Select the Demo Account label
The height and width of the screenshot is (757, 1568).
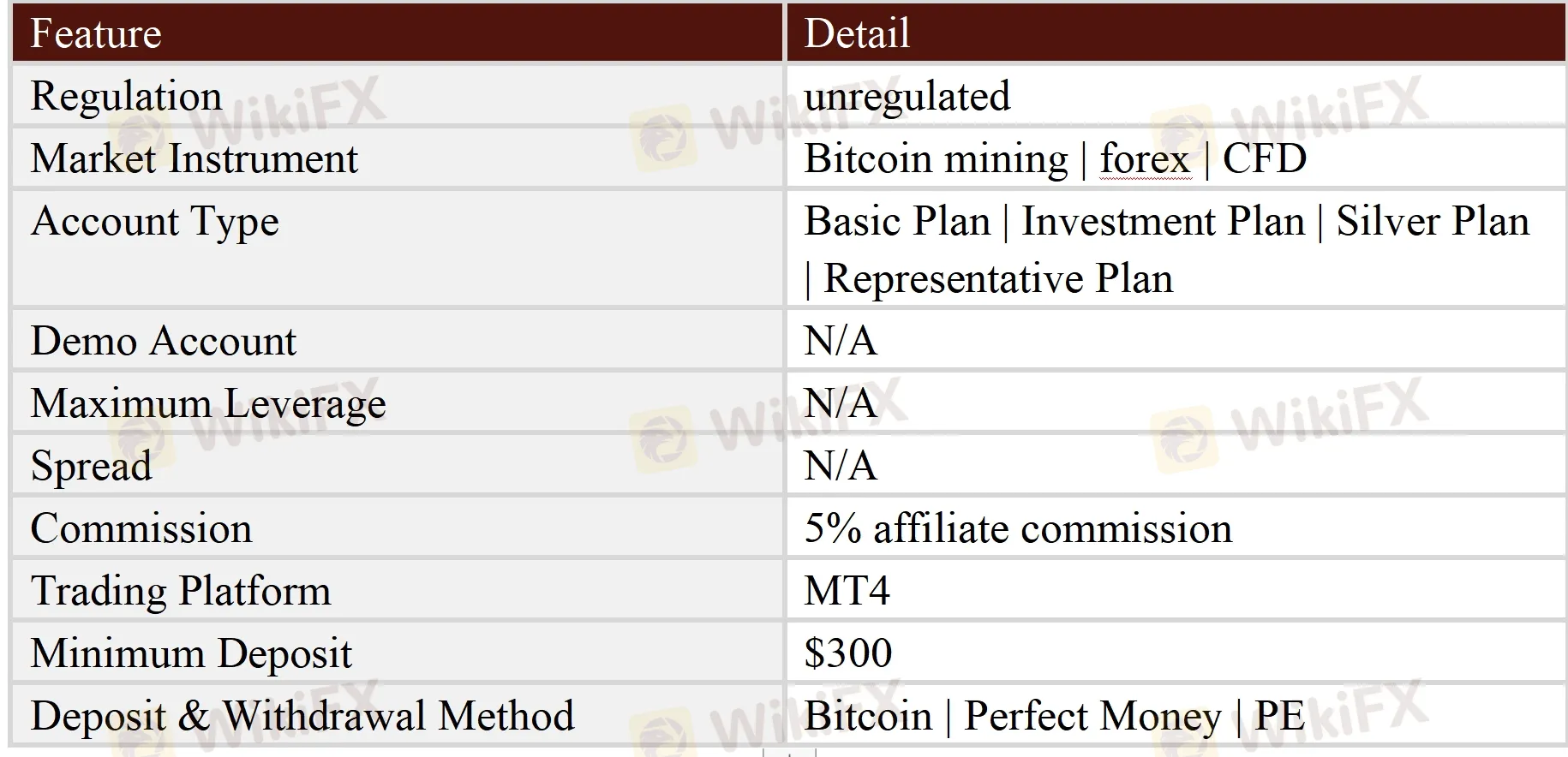click(x=164, y=342)
